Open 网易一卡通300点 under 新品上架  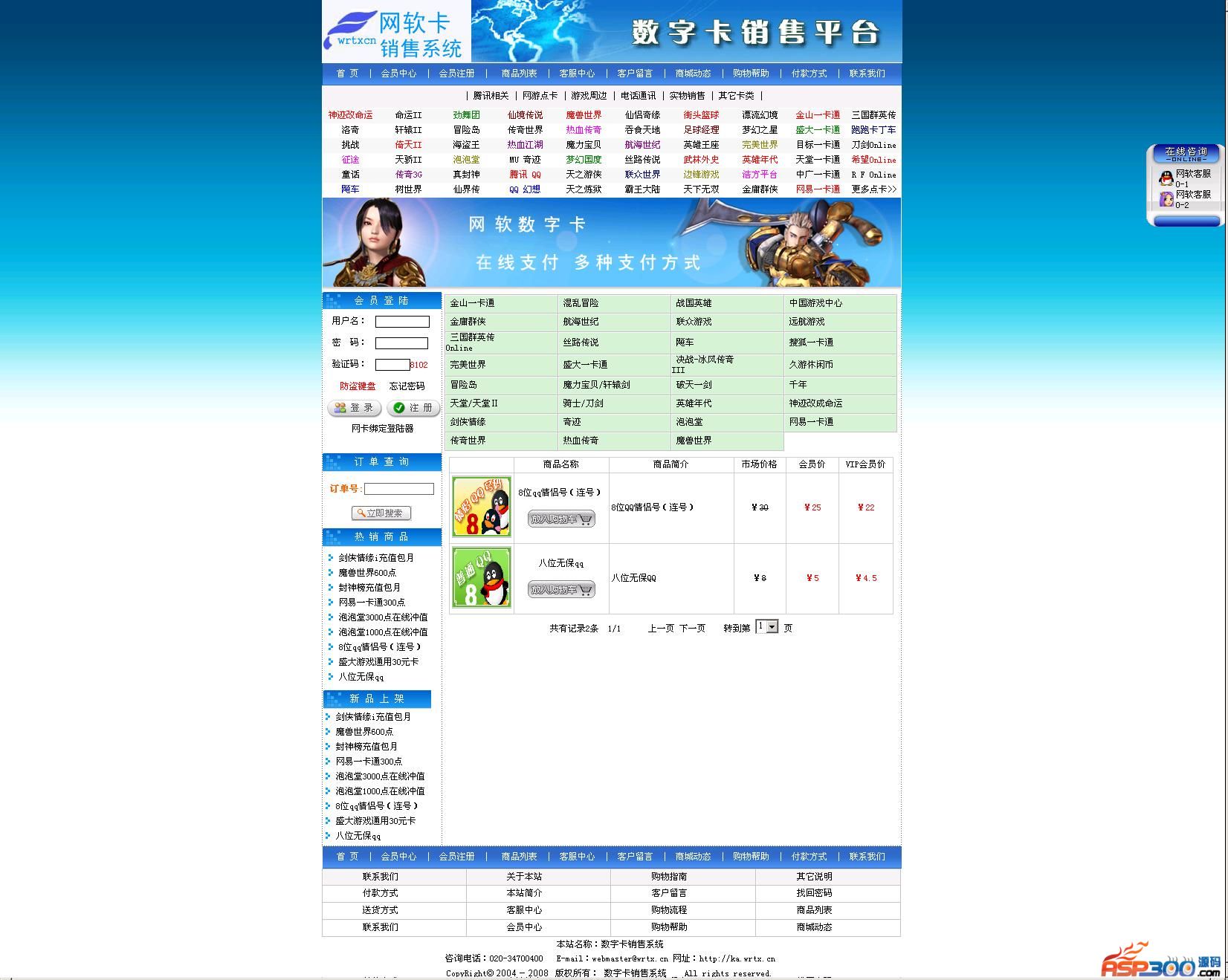pyautogui.click(x=369, y=762)
